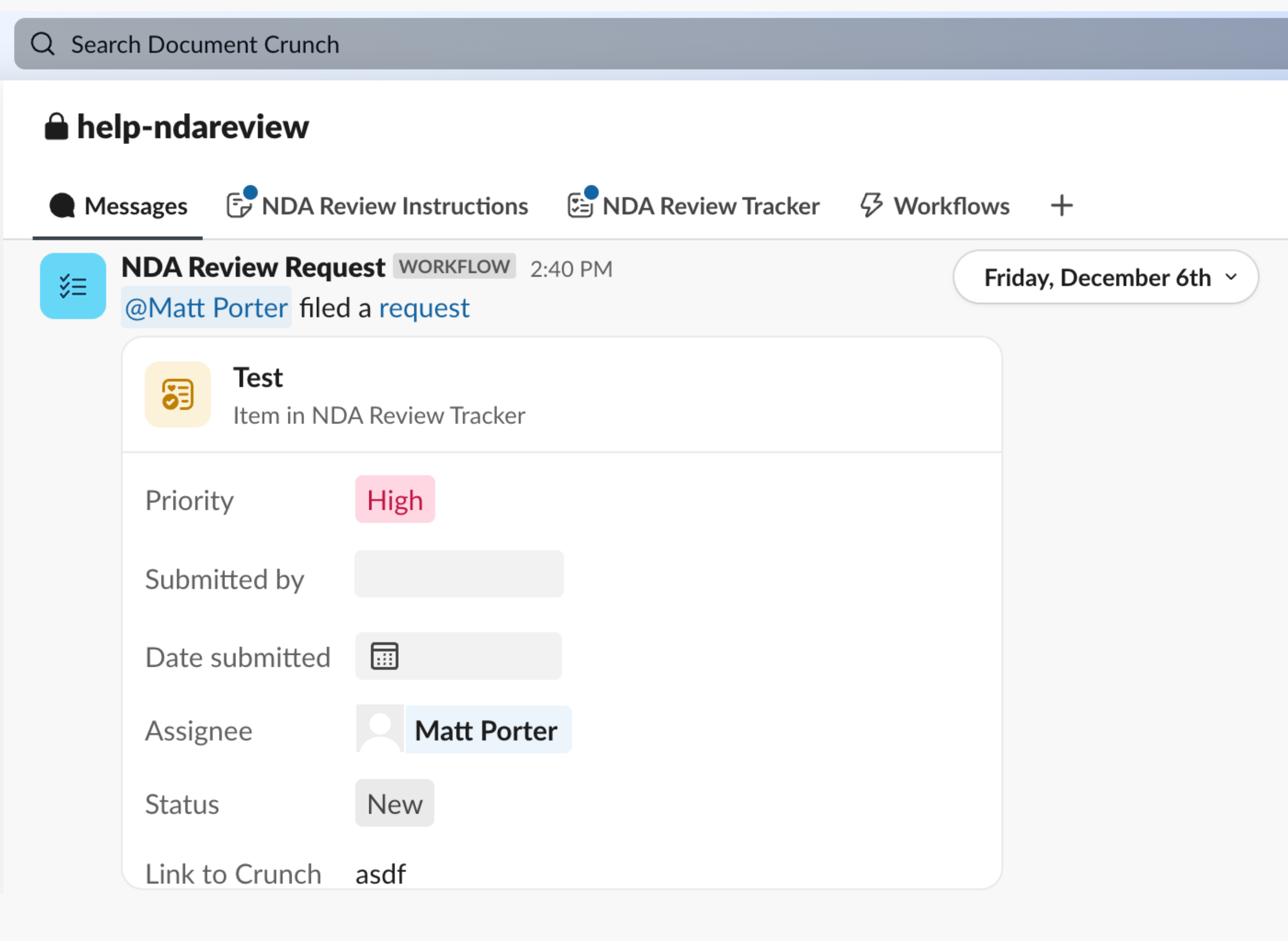
Task: Click the lock icon beside help-ndareview
Action: [56, 125]
